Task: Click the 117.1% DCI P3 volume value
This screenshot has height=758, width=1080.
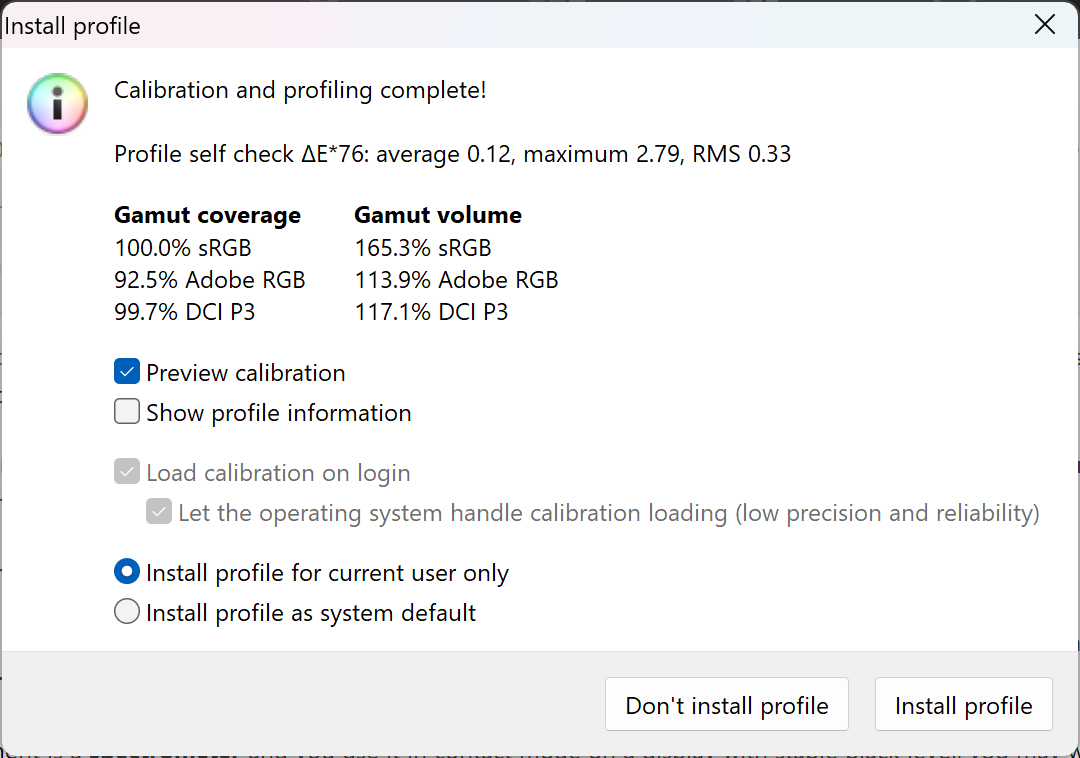Action: coord(431,312)
